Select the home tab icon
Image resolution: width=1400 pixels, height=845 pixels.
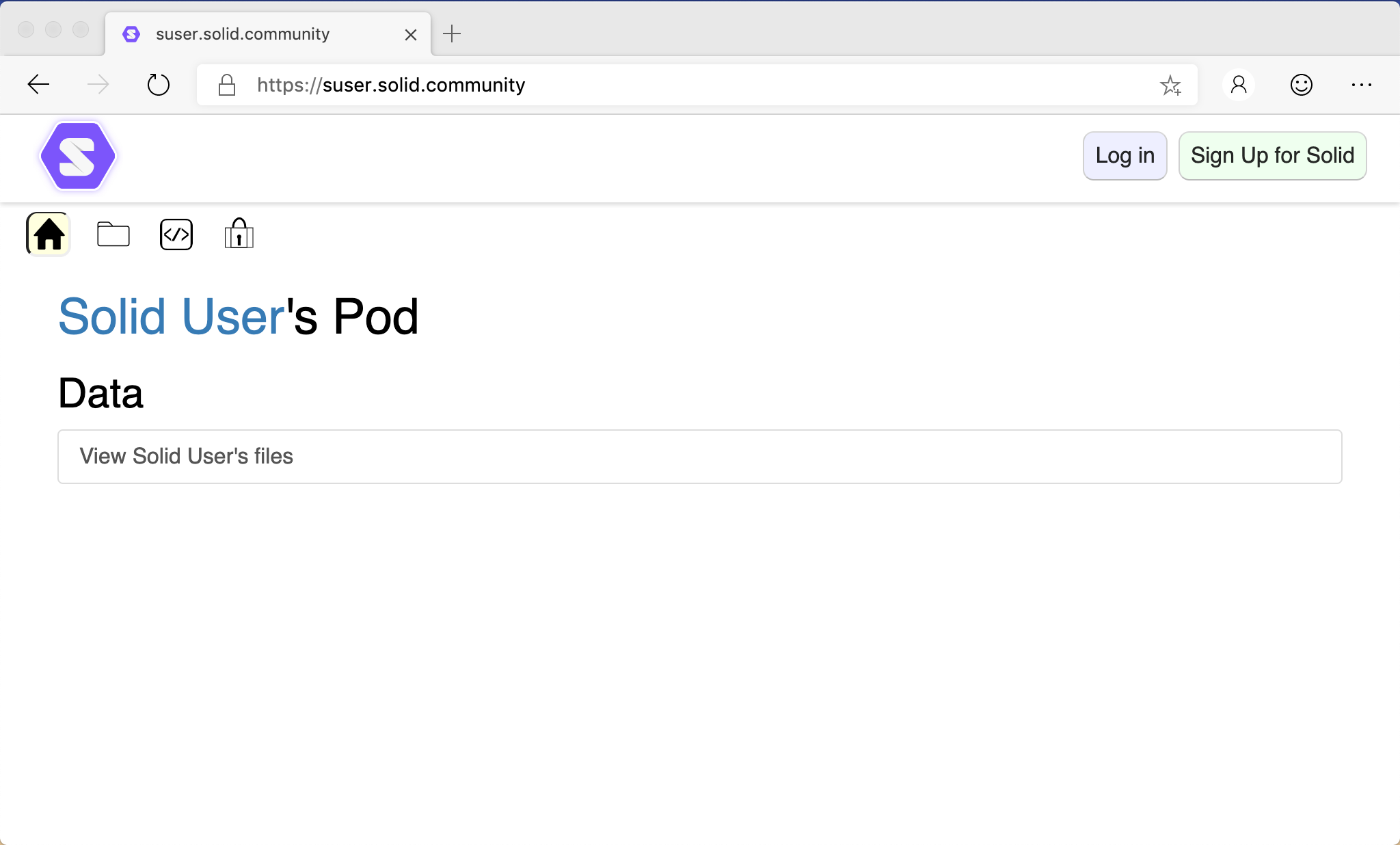[x=49, y=234]
